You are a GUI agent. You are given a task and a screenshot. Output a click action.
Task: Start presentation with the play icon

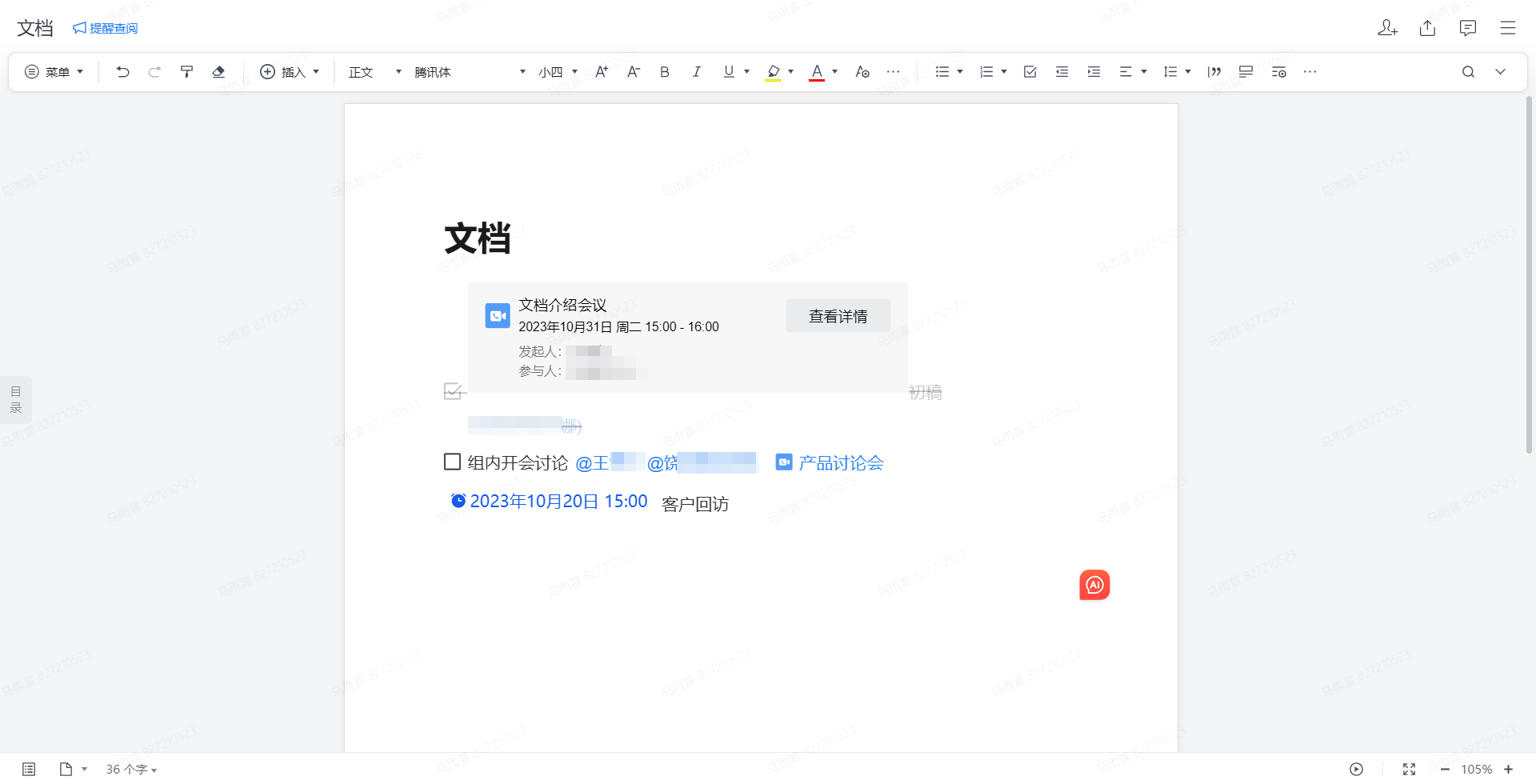coord(1356,769)
